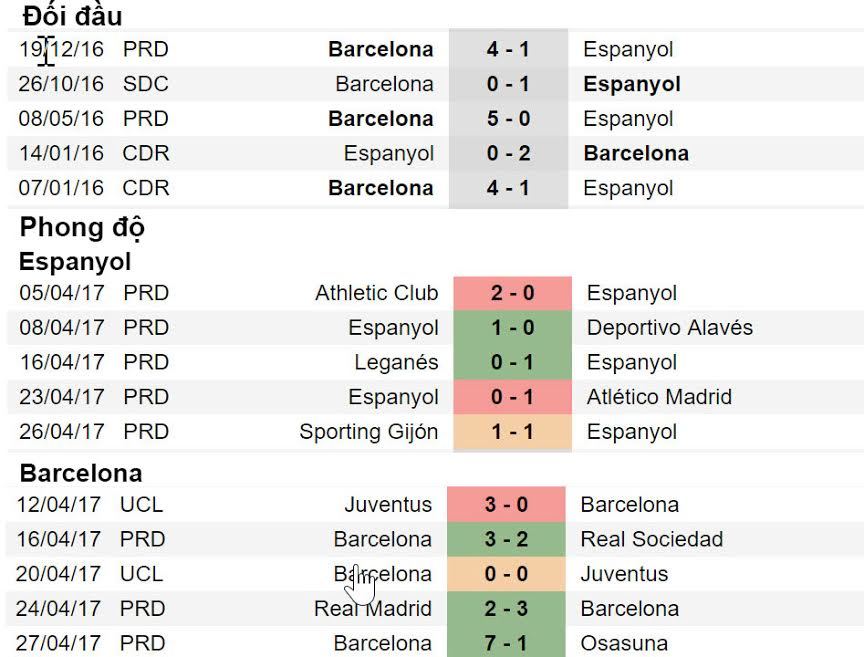Click Osasuna team name
Screen dimensions: 864x657
pyautogui.click(x=624, y=643)
